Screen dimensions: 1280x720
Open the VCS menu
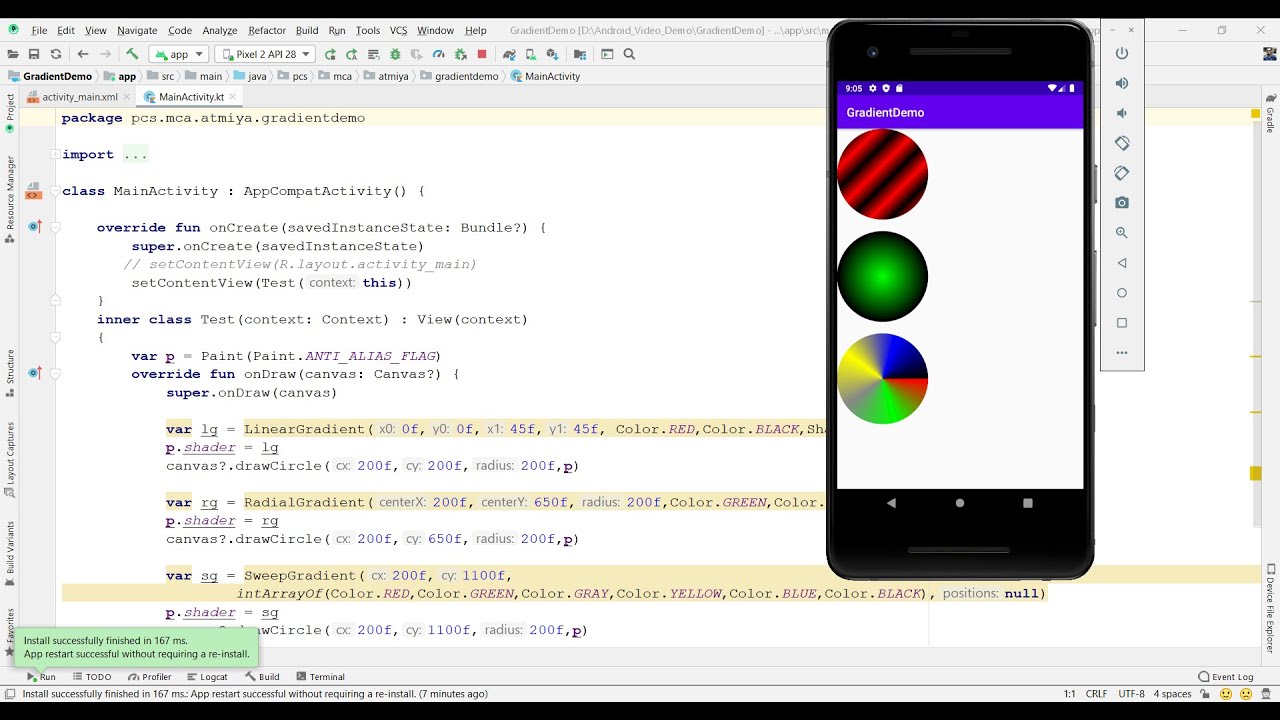click(398, 31)
